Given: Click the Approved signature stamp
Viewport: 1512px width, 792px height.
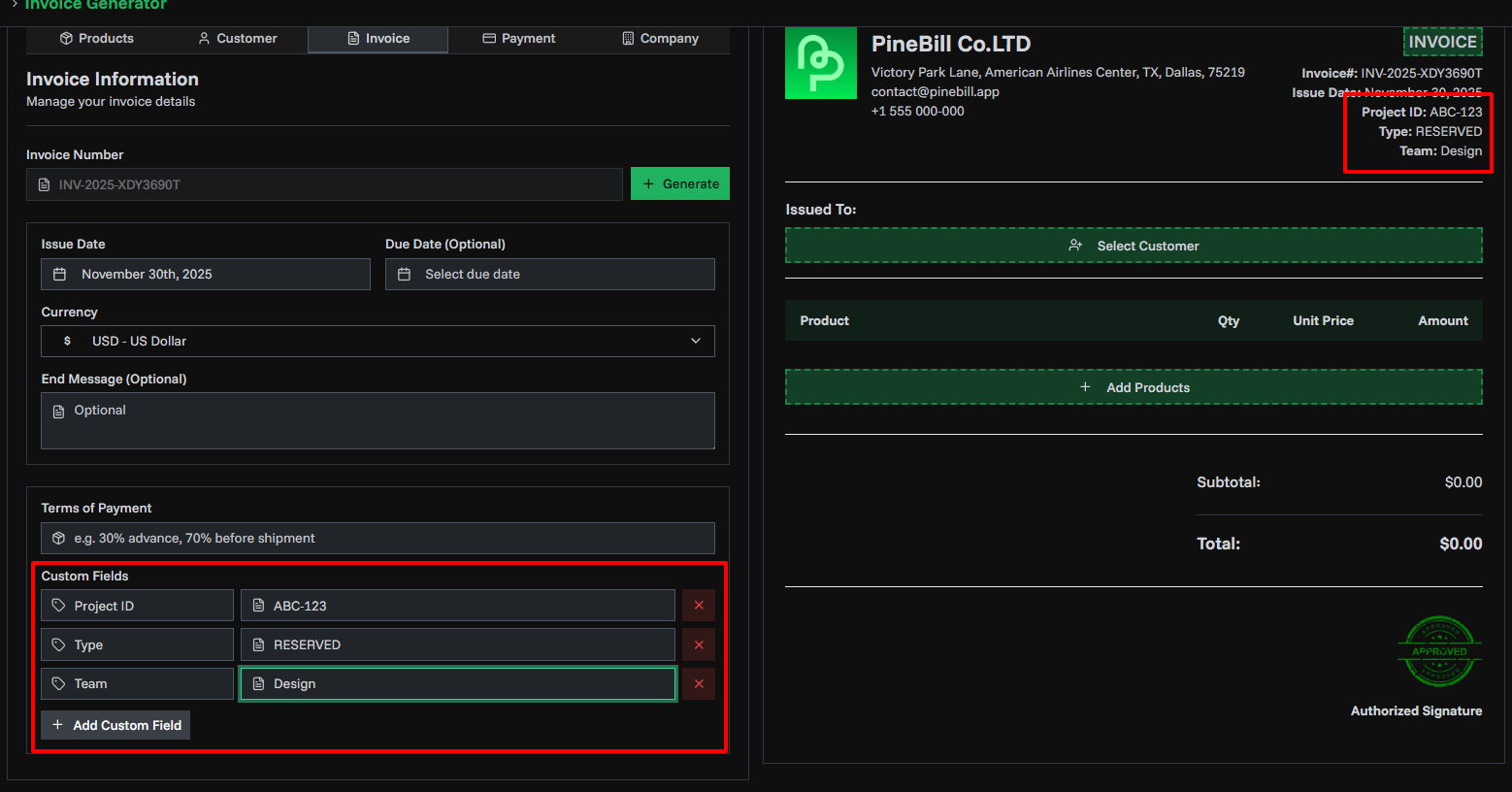Looking at the screenshot, I should 1439,651.
